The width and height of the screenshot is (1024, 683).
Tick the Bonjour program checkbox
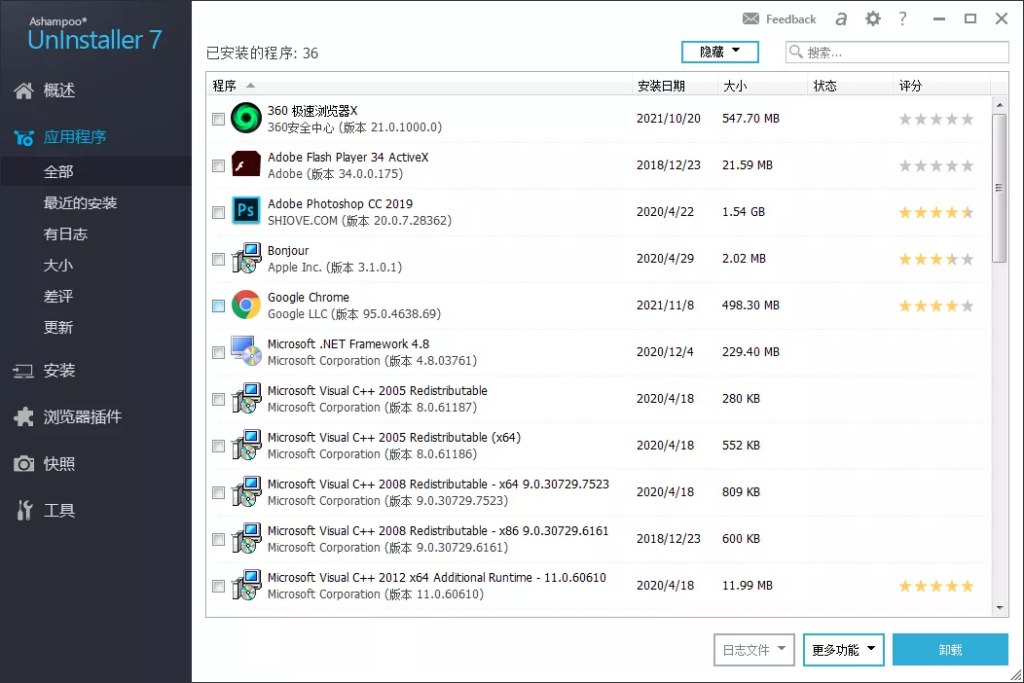pyautogui.click(x=219, y=259)
